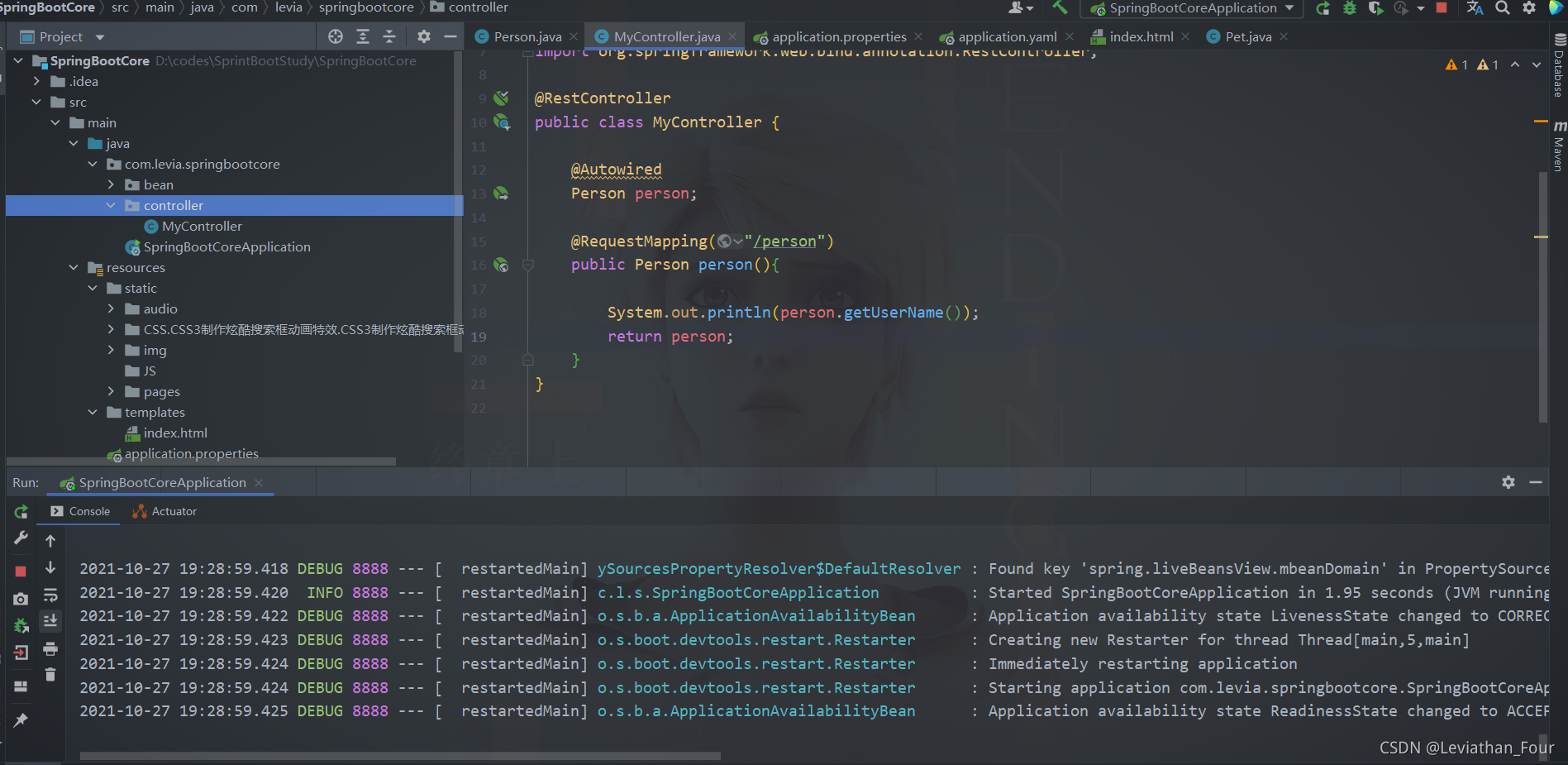Click the Build project hammer icon

click(x=1060, y=8)
